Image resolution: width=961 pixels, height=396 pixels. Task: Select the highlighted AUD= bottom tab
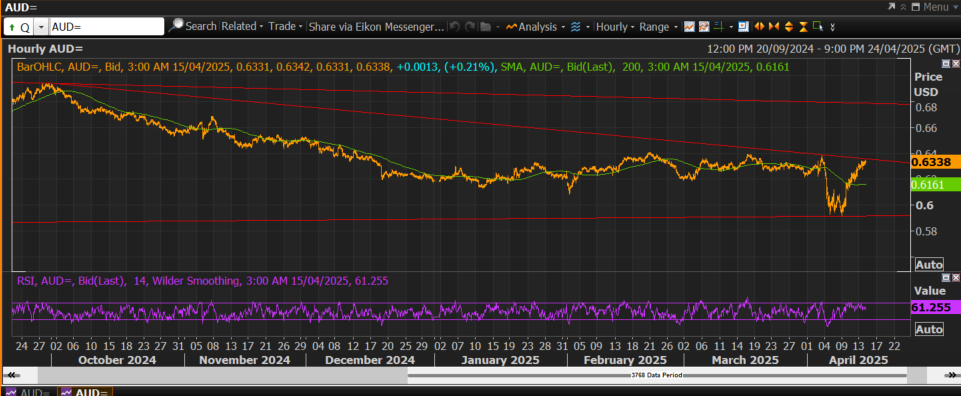pyautogui.click(x=84, y=392)
